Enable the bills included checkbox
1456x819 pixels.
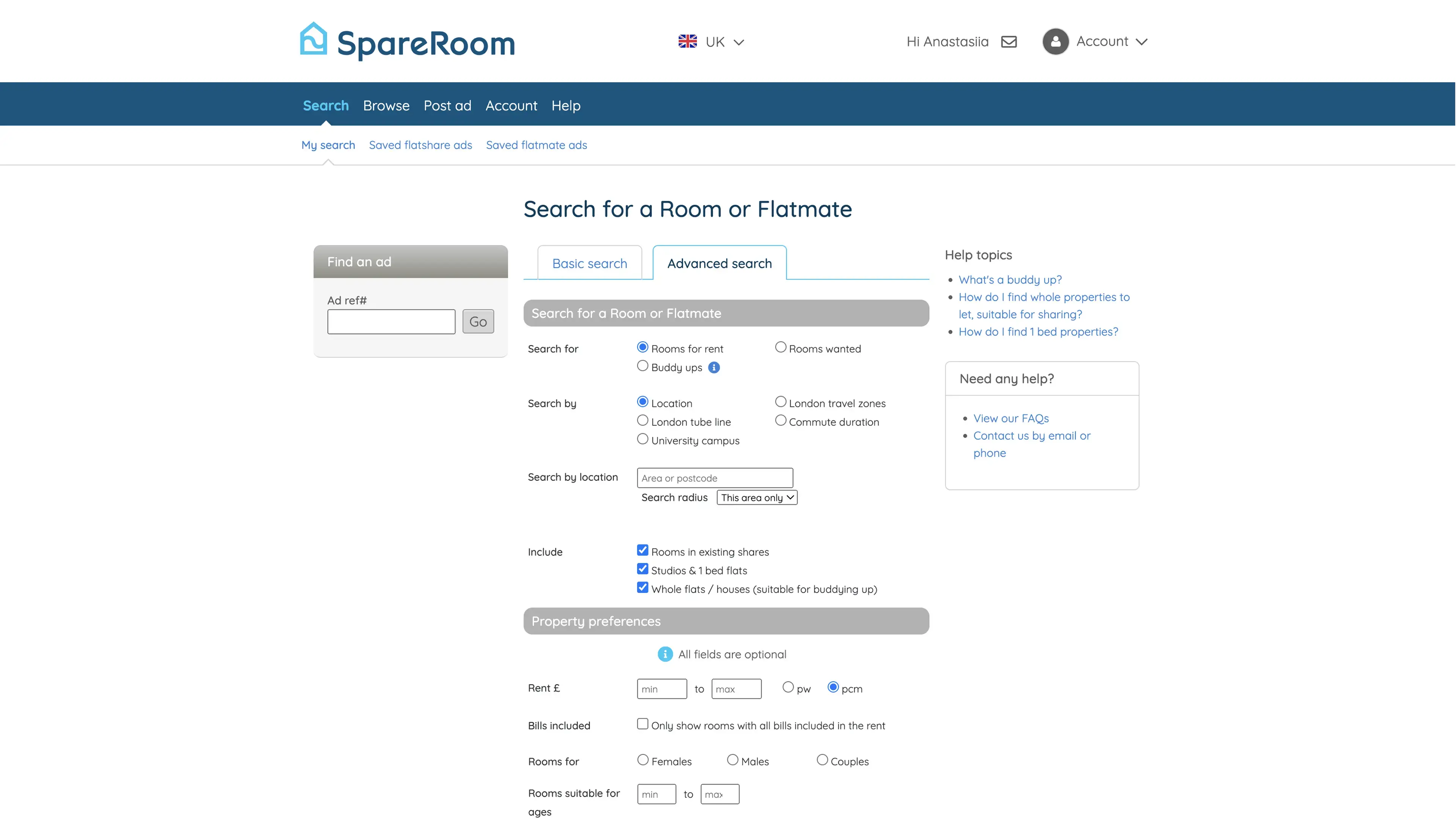coord(643,724)
